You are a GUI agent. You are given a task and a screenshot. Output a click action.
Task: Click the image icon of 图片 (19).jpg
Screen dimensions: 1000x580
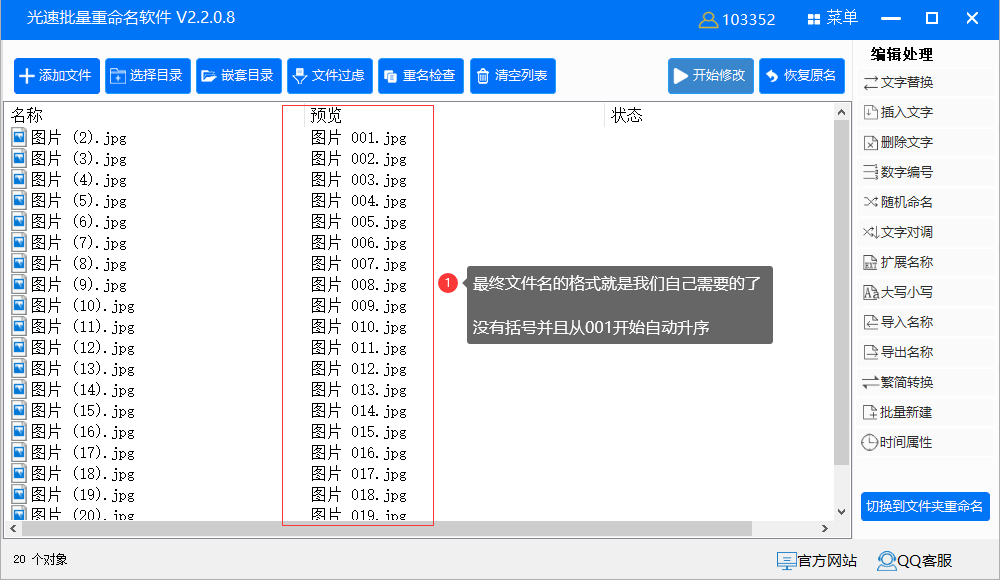click(19, 495)
